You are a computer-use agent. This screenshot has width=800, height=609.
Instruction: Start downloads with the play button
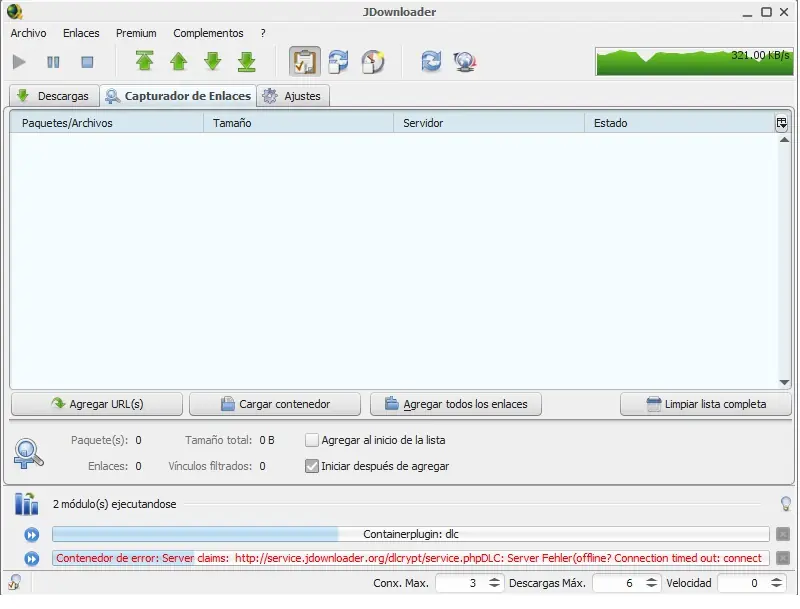point(19,62)
